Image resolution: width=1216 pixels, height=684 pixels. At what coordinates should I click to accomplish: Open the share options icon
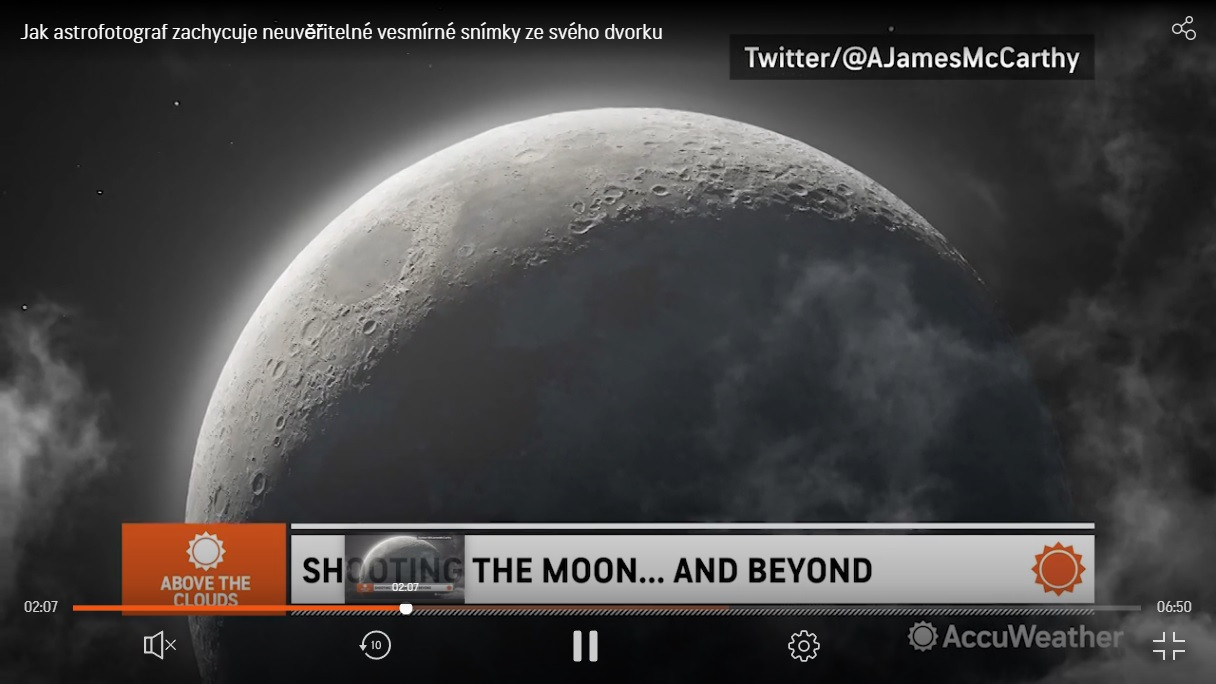(x=1183, y=28)
